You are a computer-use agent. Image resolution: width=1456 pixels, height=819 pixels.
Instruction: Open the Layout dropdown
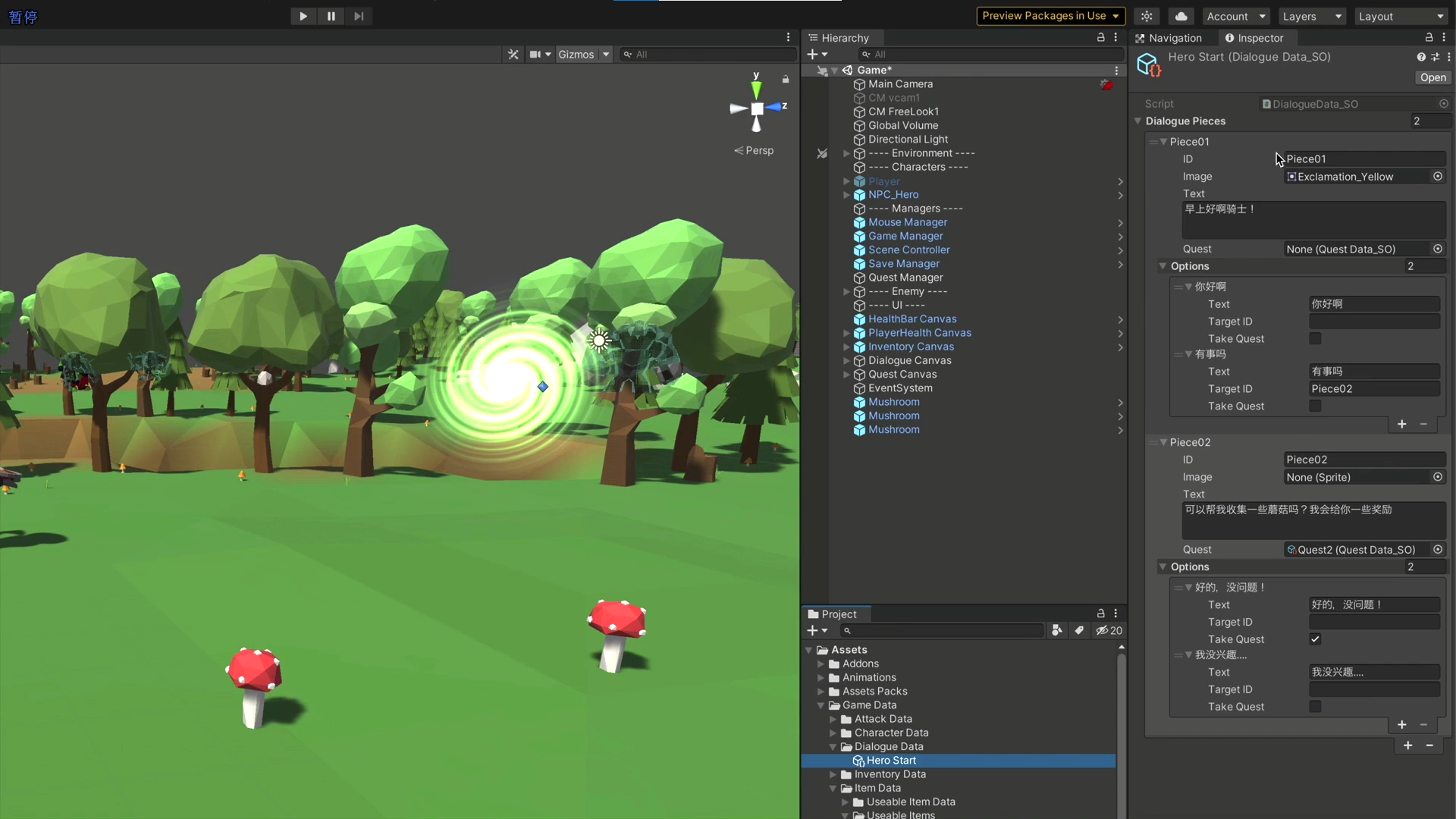[1401, 16]
